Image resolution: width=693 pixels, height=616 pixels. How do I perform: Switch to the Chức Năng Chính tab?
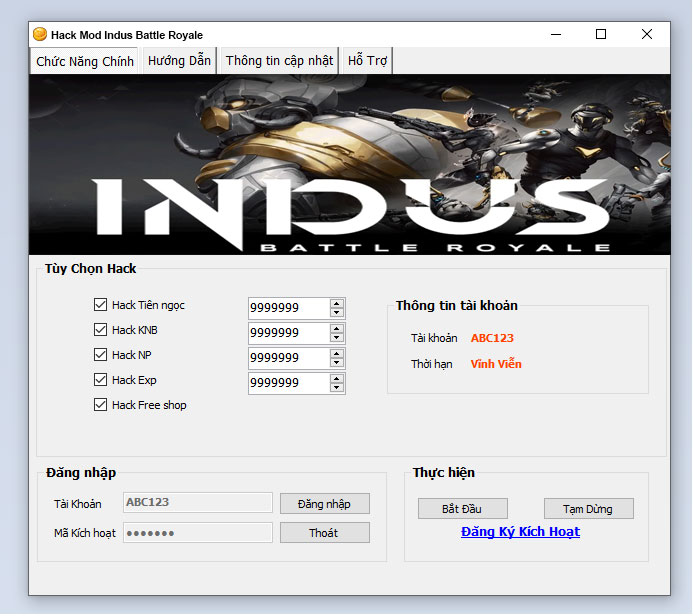(84, 61)
